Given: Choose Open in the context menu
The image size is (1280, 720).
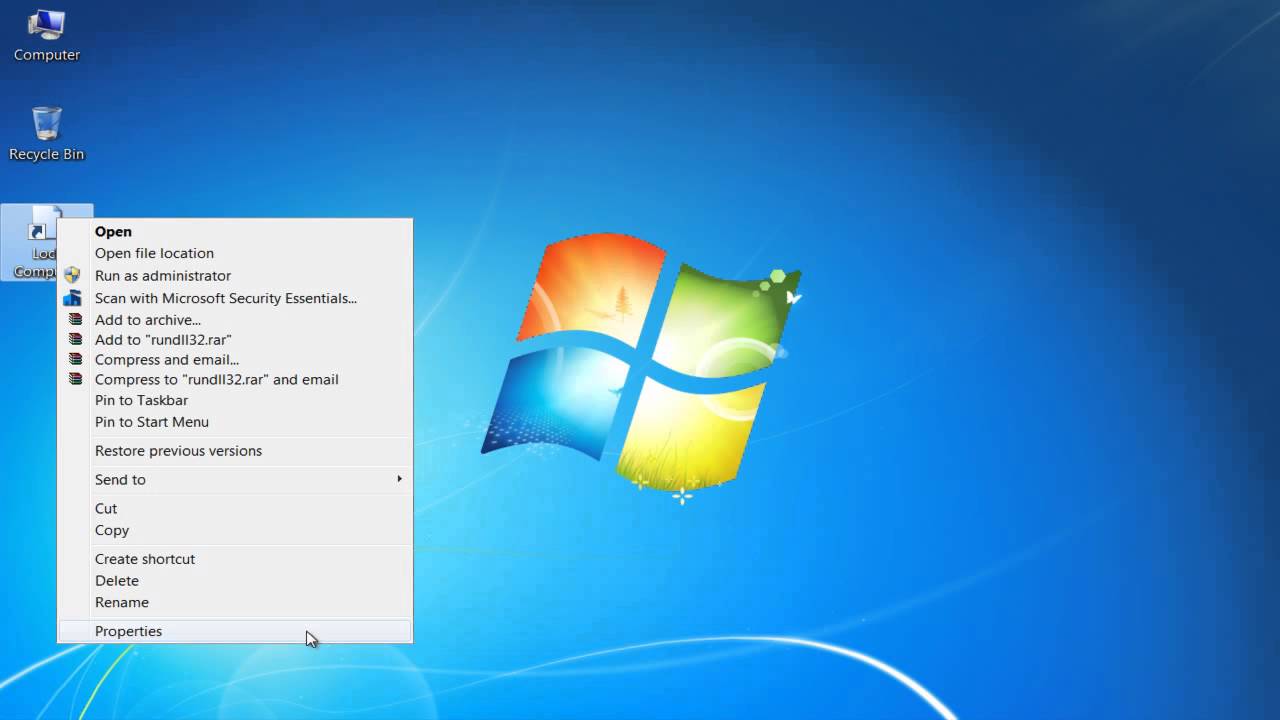Looking at the screenshot, I should pos(235,231).
